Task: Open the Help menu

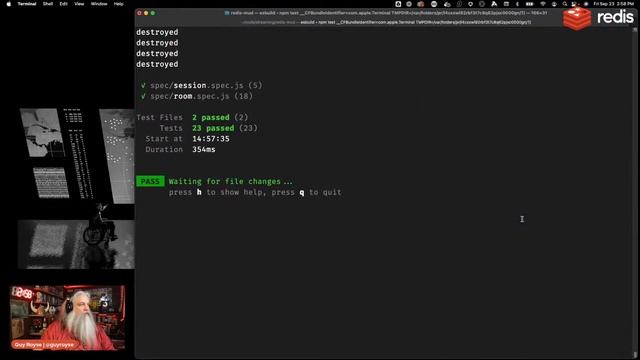Action: click(x=118, y=4)
